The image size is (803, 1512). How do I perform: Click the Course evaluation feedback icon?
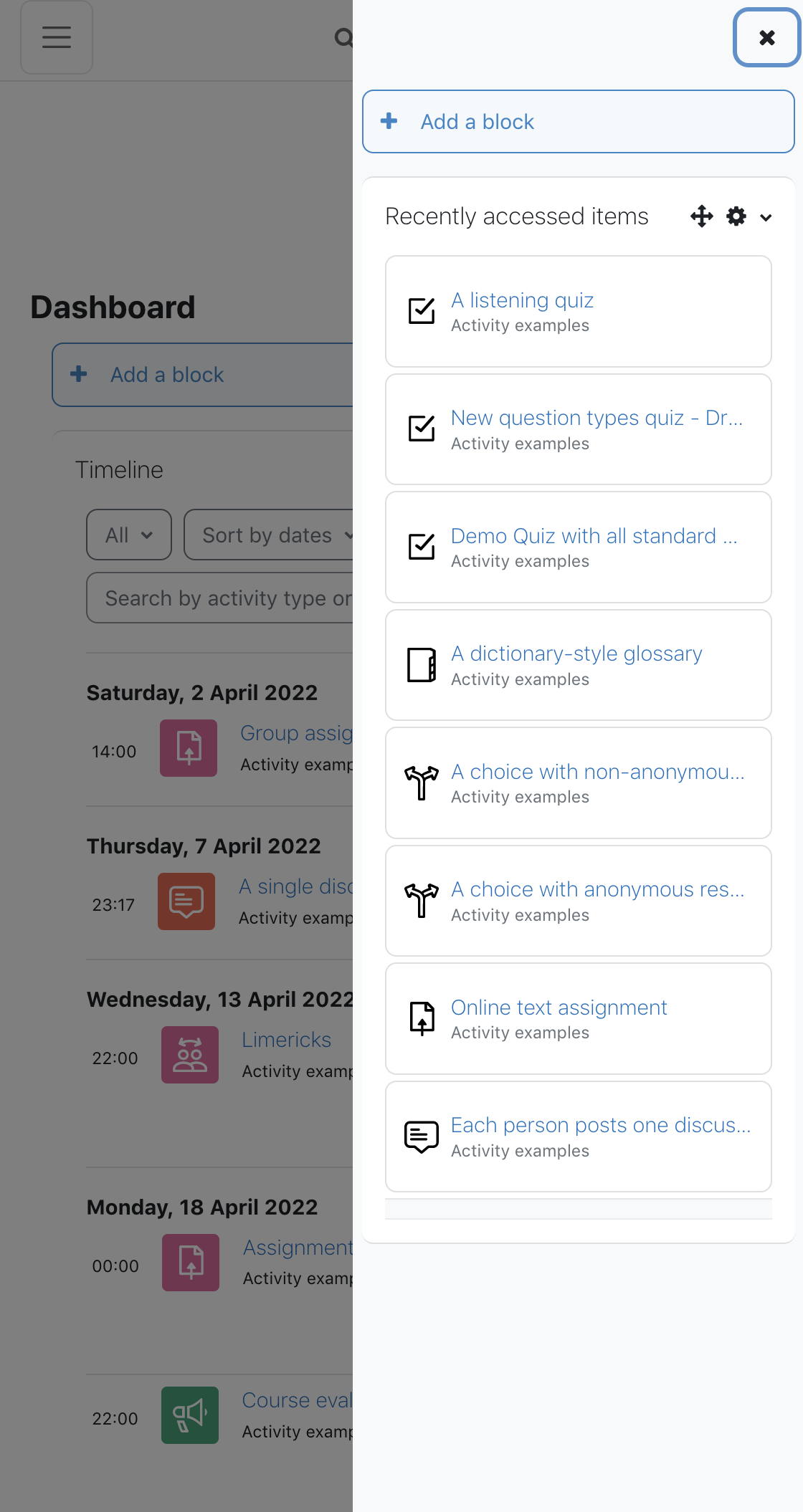click(x=190, y=1415)
